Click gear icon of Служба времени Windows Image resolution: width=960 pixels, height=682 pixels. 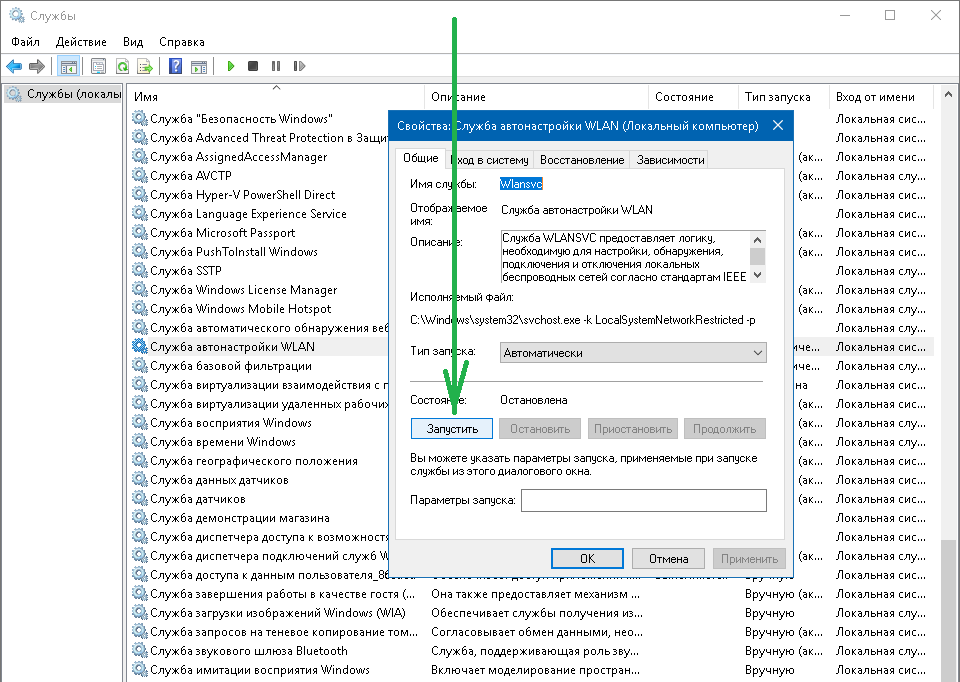pyautogui.click(x=140, y=441)
